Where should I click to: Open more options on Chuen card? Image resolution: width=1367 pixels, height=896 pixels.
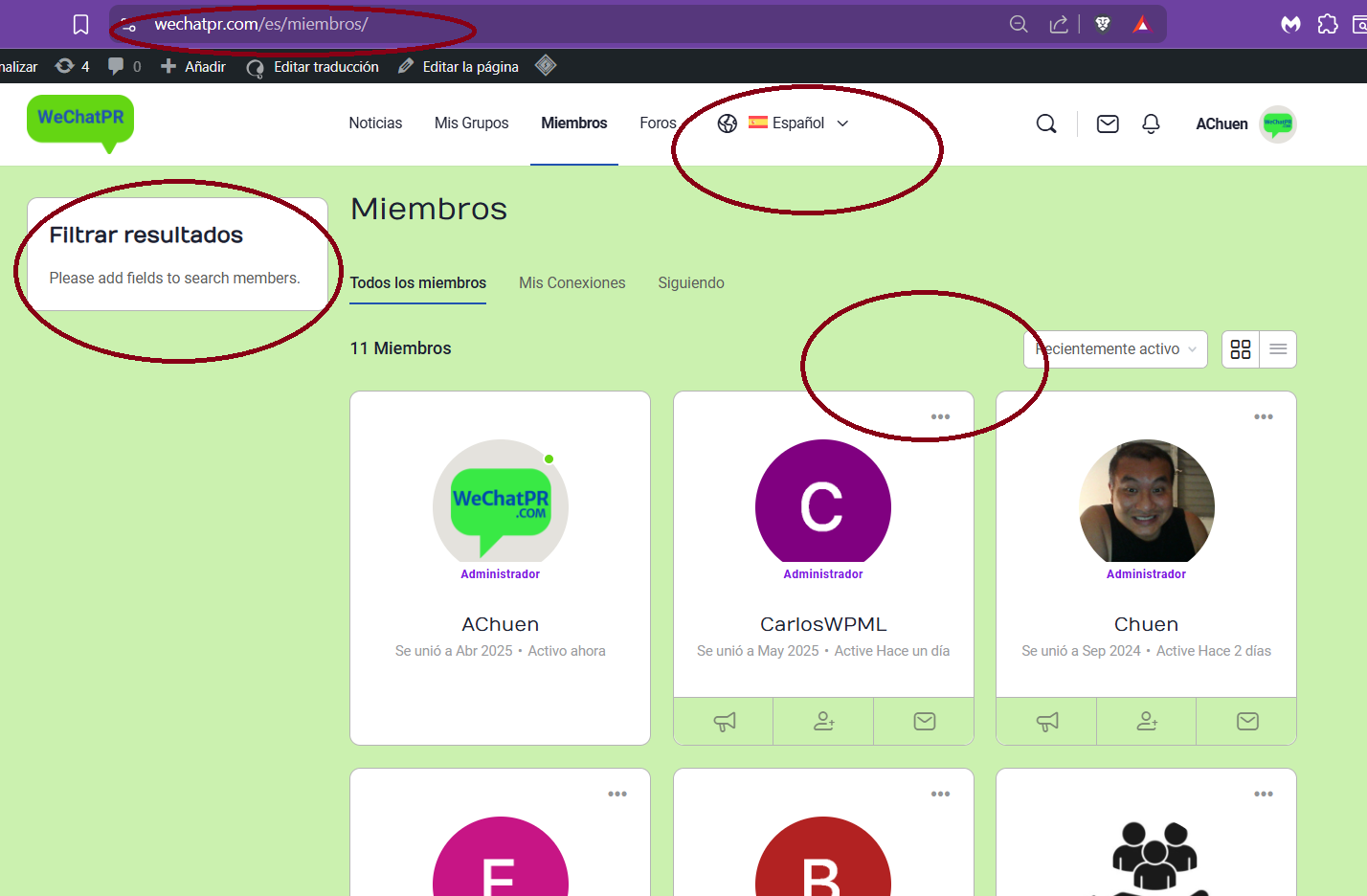tap(1263, 416)
